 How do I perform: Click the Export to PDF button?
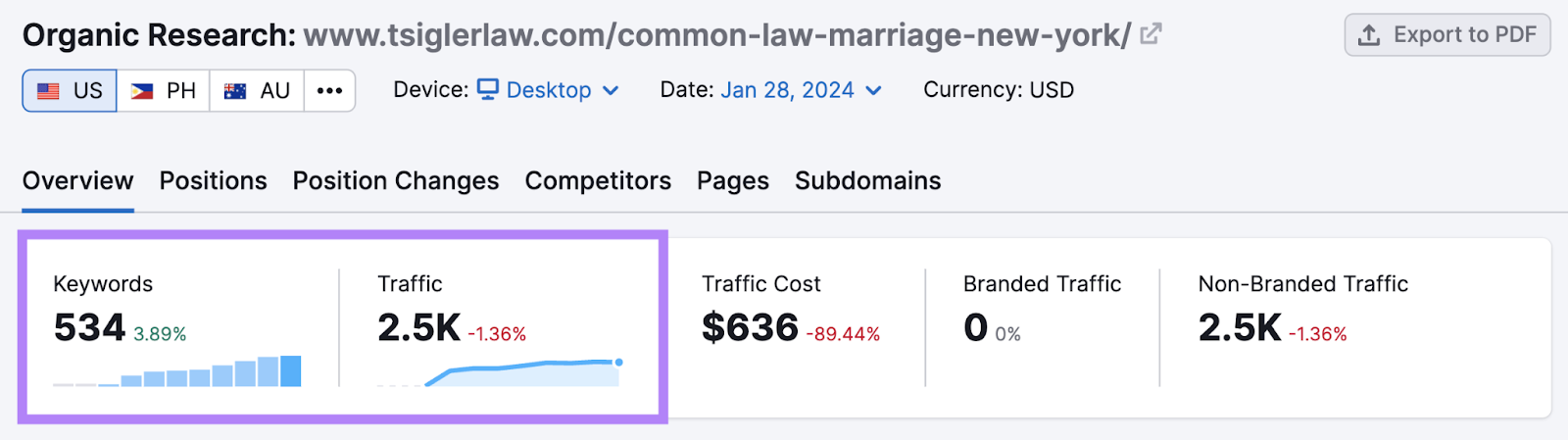pos(1447,35)
